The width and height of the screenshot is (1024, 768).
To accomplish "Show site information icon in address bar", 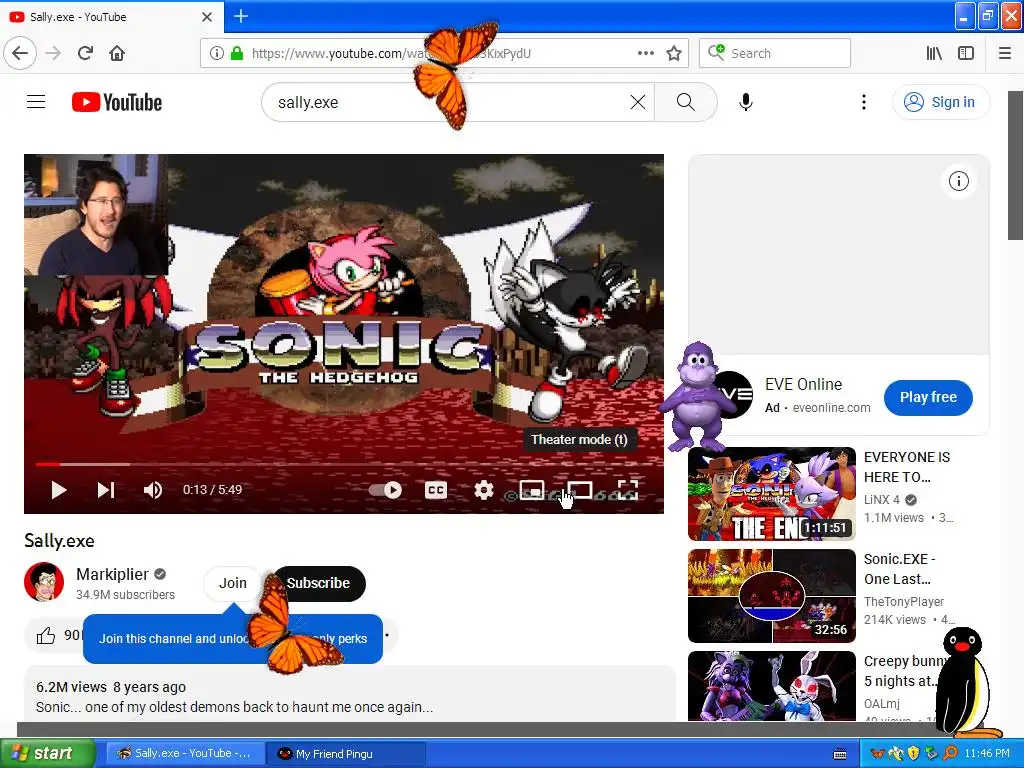I will (x=217, y=53).
